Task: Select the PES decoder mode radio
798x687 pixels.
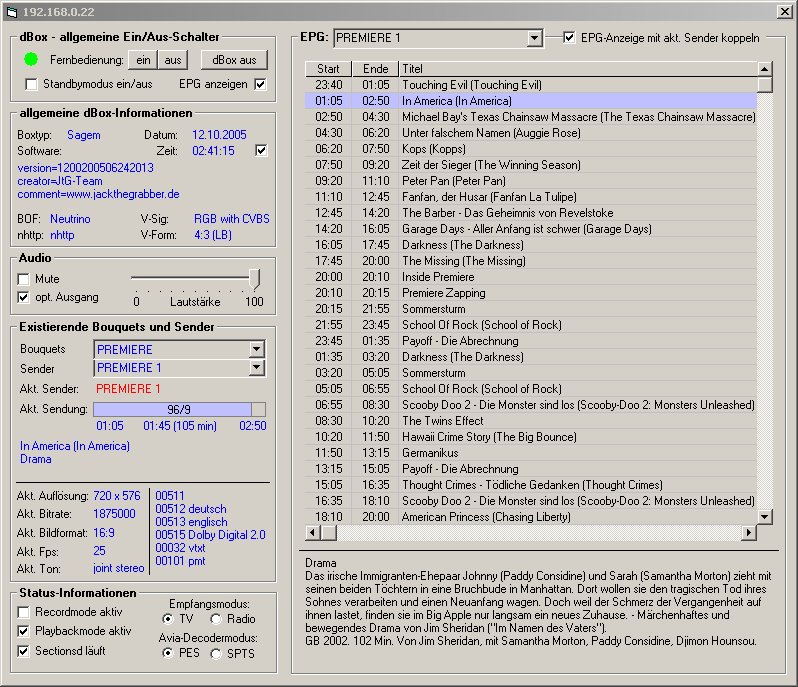Action: 167,653
